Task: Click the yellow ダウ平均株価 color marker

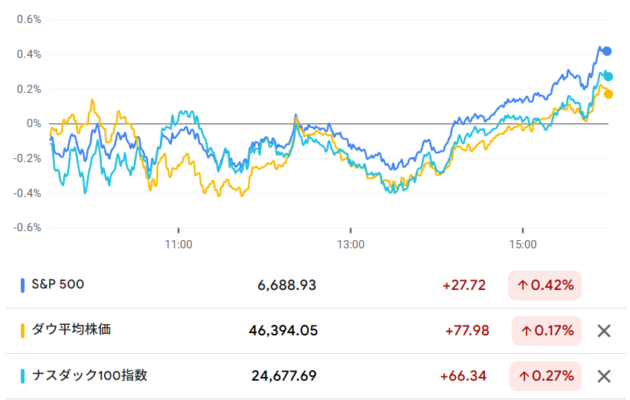Action: [x=23, y=330]
